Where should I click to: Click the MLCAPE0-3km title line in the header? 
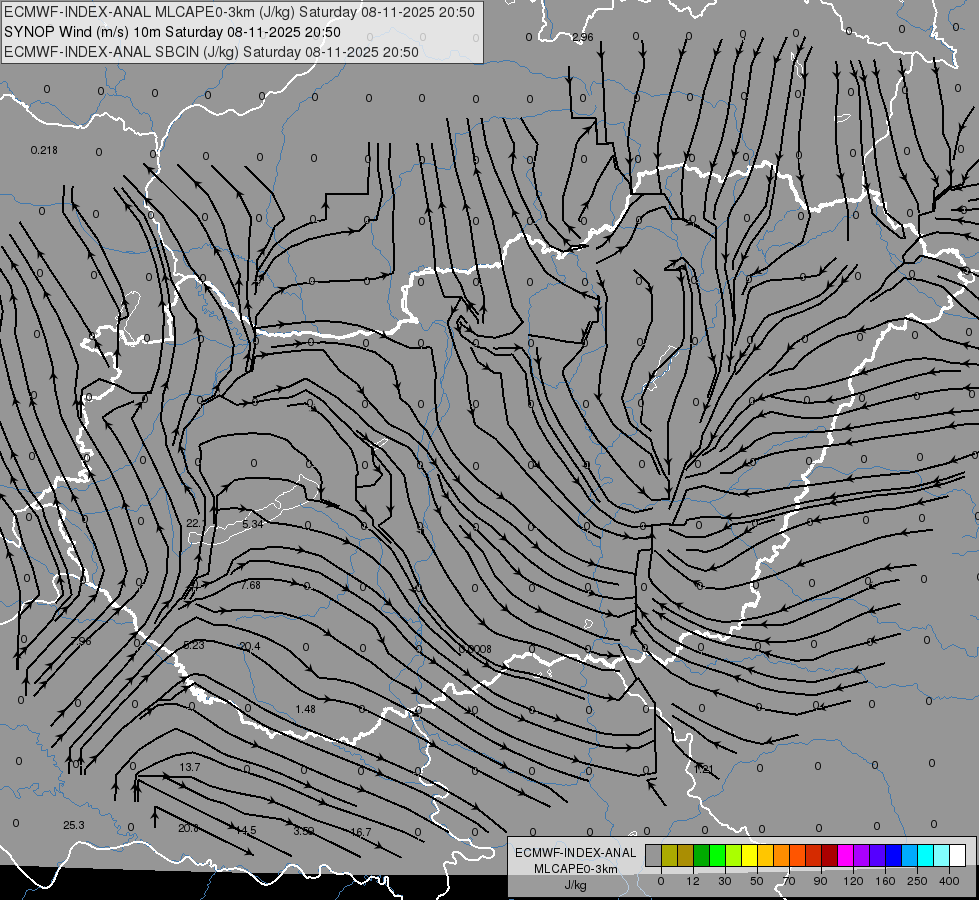click(239, 12)
